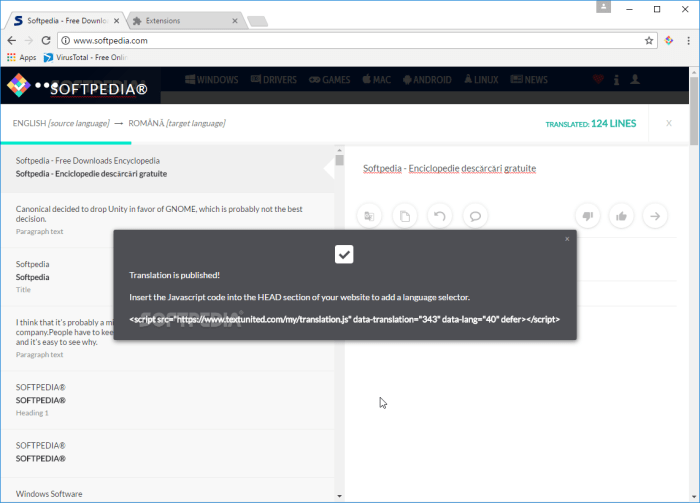
Task: Click ROMÂNĂ target language label
Action: (177, 123)
